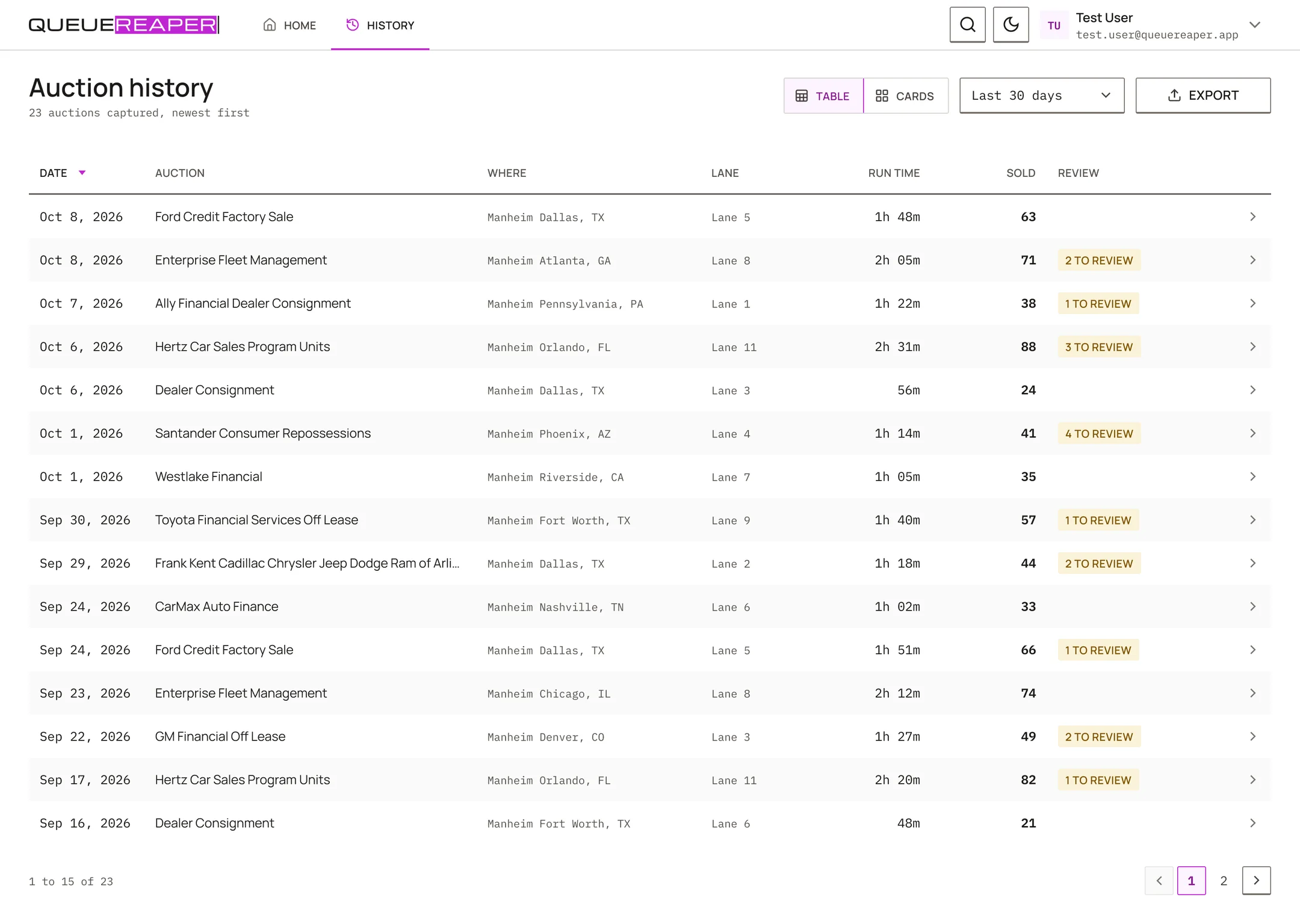Click the Lane 11 cell for Oct 6
This screenshot has width=1300, height=924.
[x=734, y=347]
